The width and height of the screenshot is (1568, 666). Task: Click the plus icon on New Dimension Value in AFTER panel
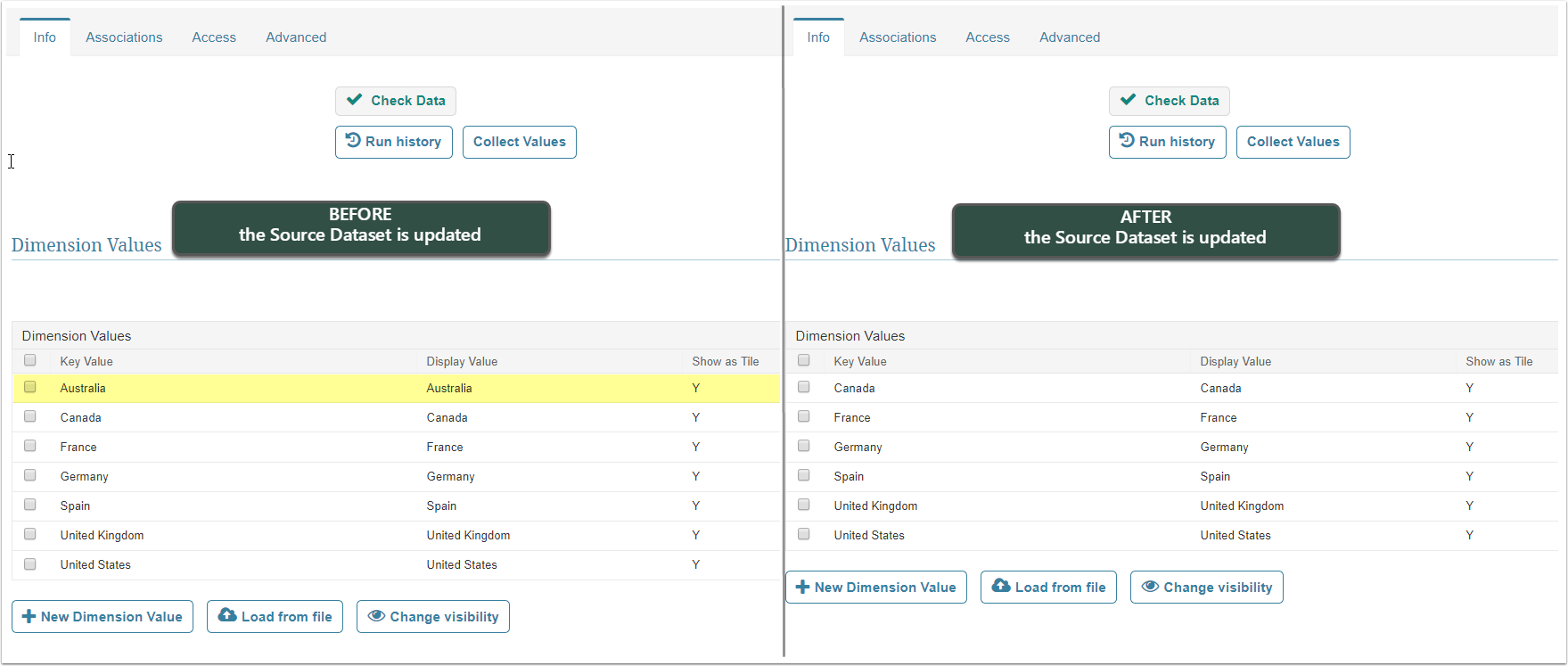point(802,587)
